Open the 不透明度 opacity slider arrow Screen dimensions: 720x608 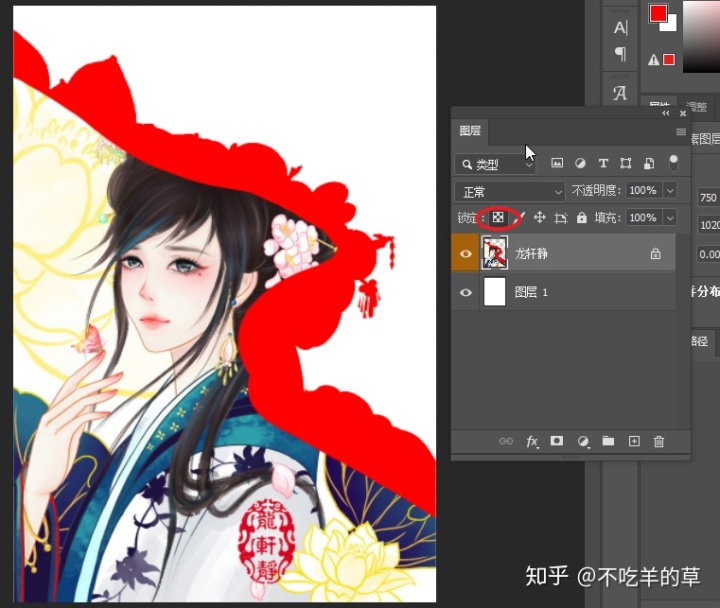[x=670, y=191]
